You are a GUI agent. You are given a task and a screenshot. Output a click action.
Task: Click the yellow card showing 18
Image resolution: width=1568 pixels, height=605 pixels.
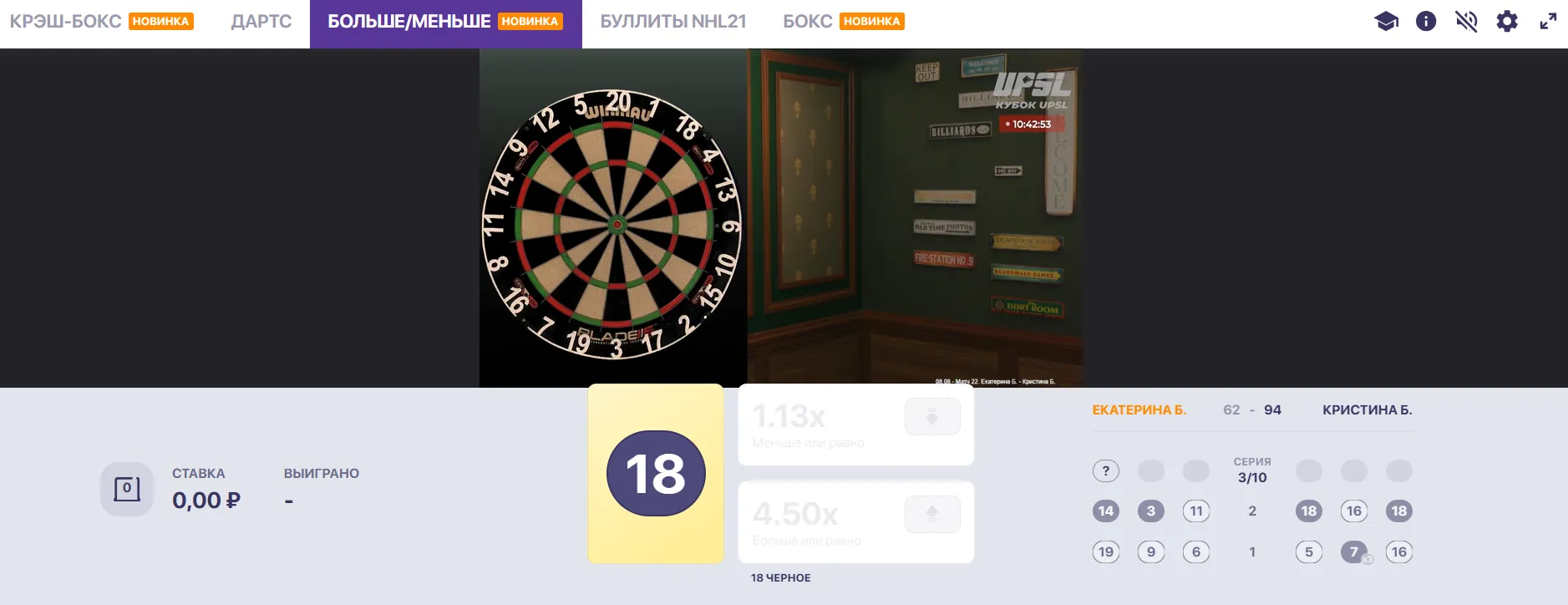pyautogui.click(x=656, y=473)
